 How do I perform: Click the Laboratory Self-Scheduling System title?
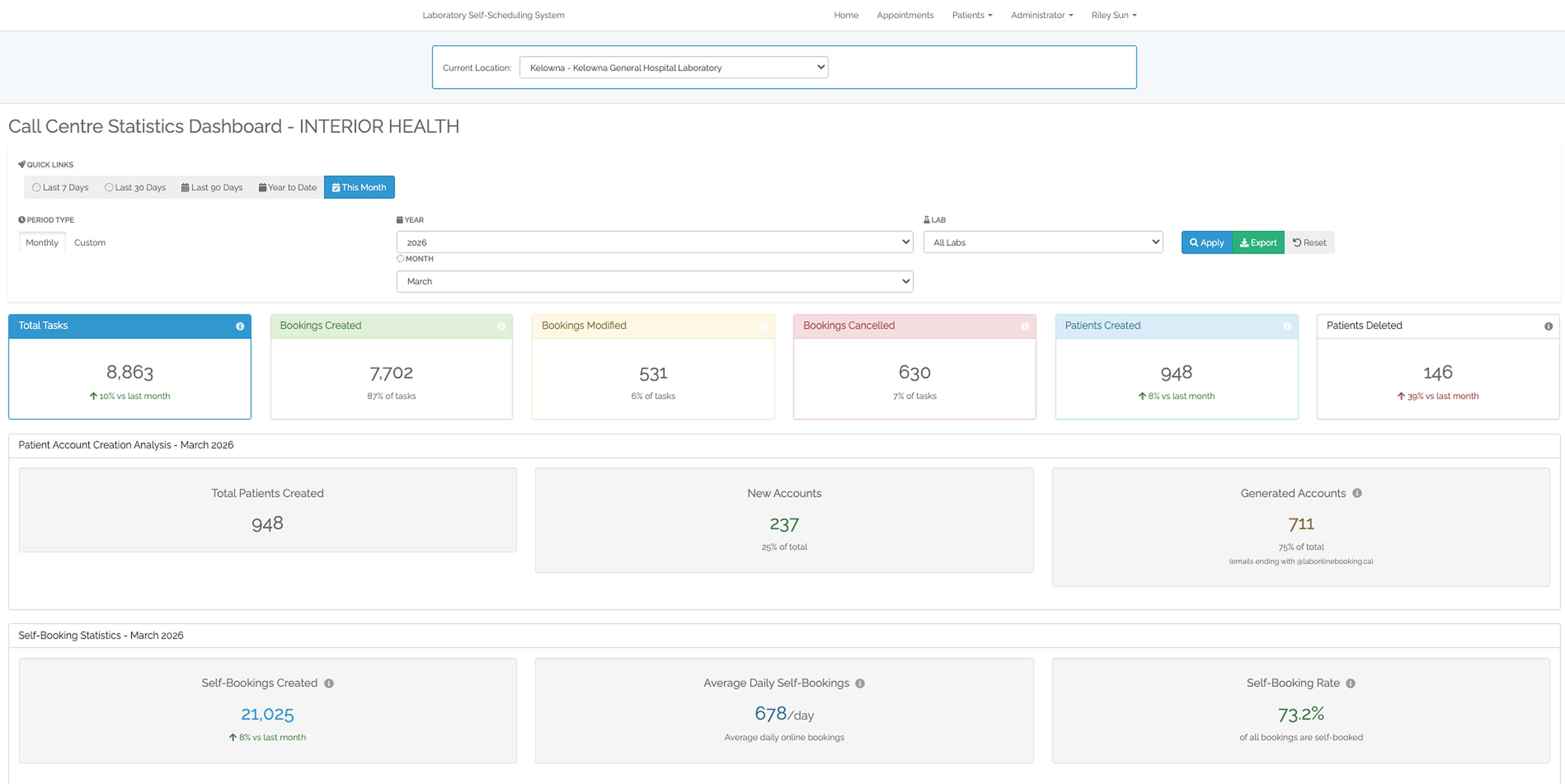pos(493,15)
